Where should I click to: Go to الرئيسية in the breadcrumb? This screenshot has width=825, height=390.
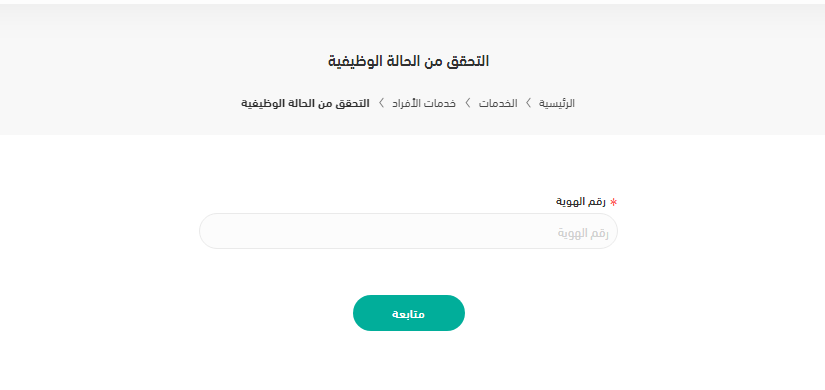pyautogui.click(x=556, y=103)
